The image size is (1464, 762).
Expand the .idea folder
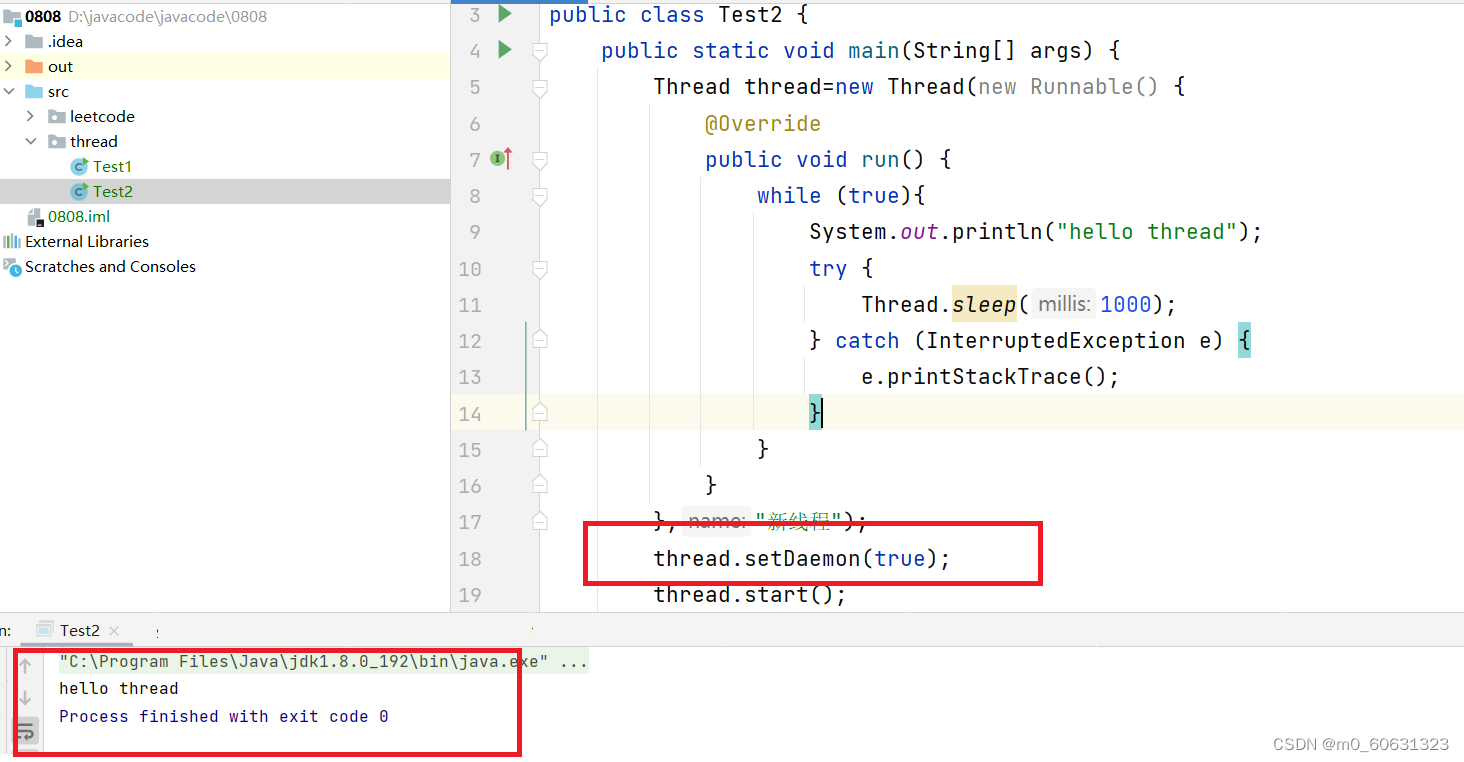coord(9,41)
